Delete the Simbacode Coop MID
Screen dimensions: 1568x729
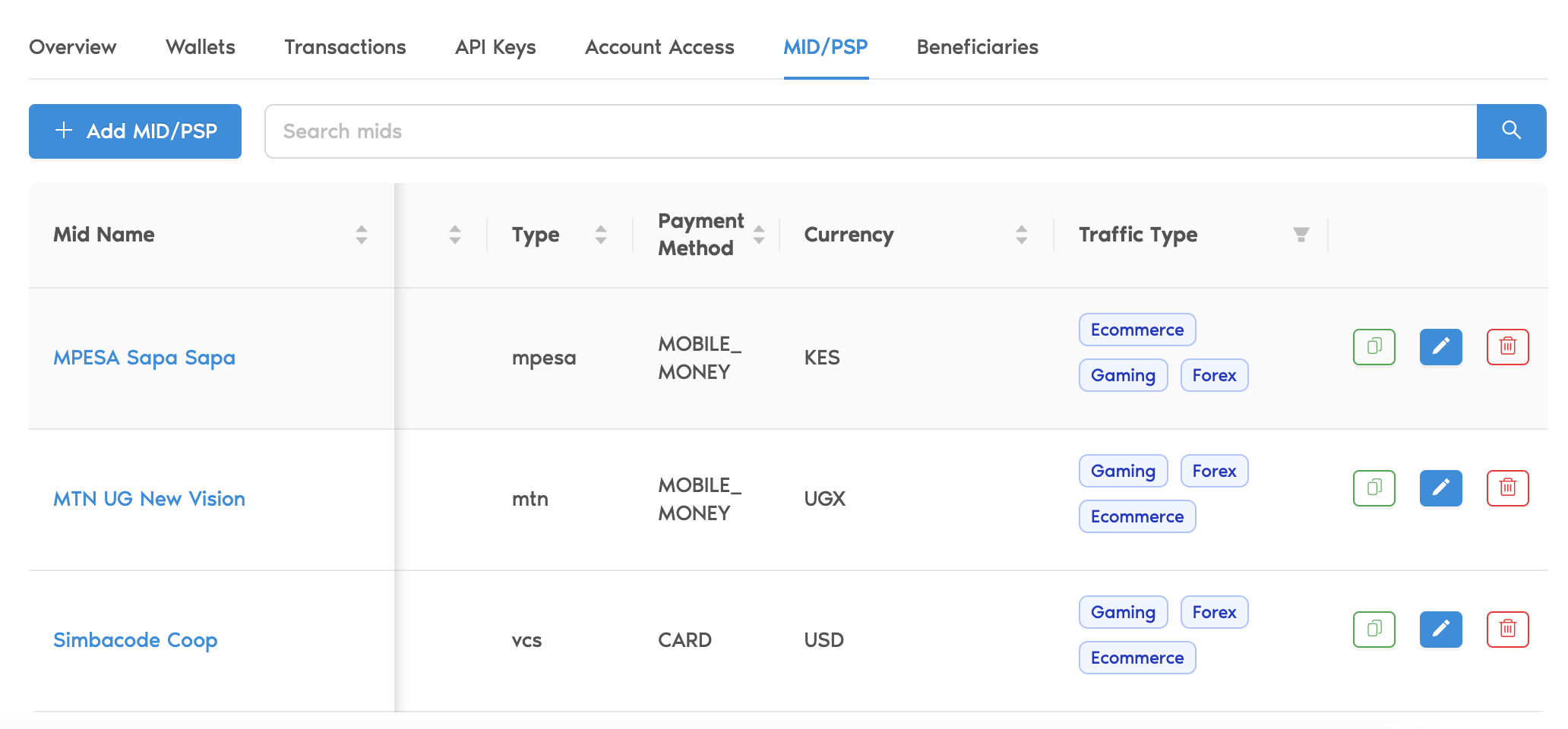point(1507,629)
